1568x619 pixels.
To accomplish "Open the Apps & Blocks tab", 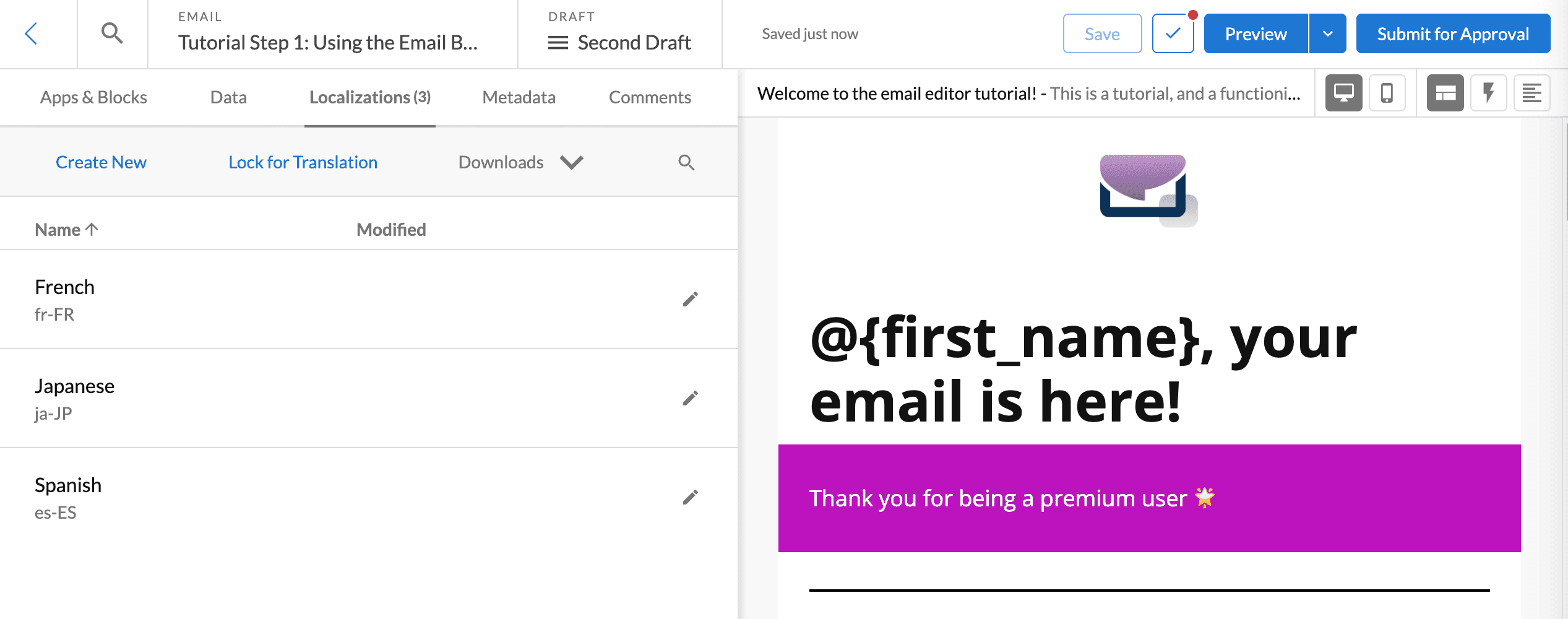I will pos(93,97).
